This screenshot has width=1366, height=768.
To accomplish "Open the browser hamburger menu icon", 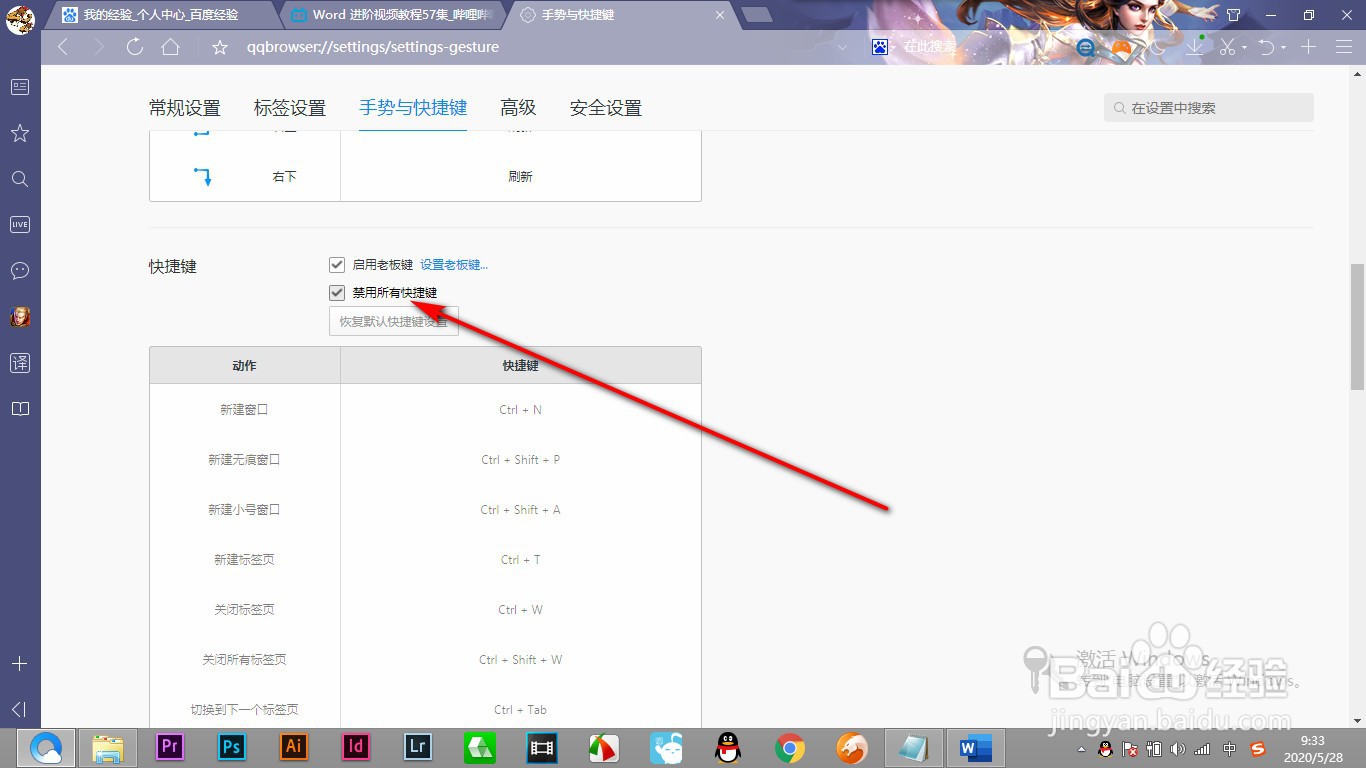I will point(1345,46).
